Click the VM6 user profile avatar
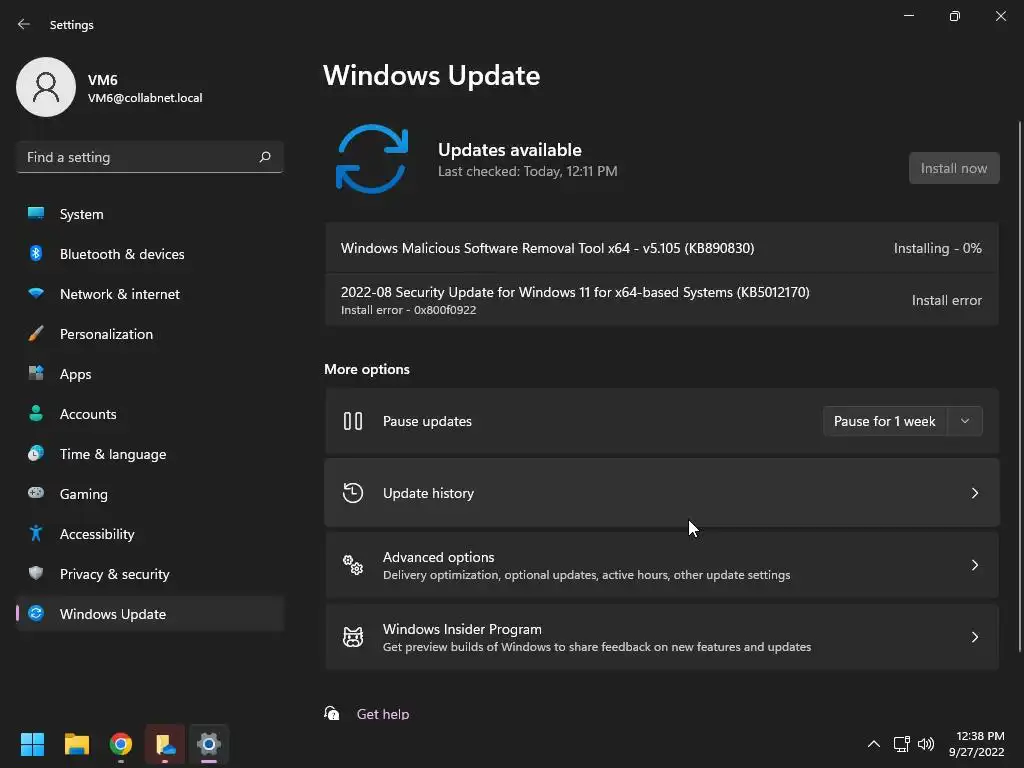The width and height of the screenshot is (1024, 768). coord(46,87)
